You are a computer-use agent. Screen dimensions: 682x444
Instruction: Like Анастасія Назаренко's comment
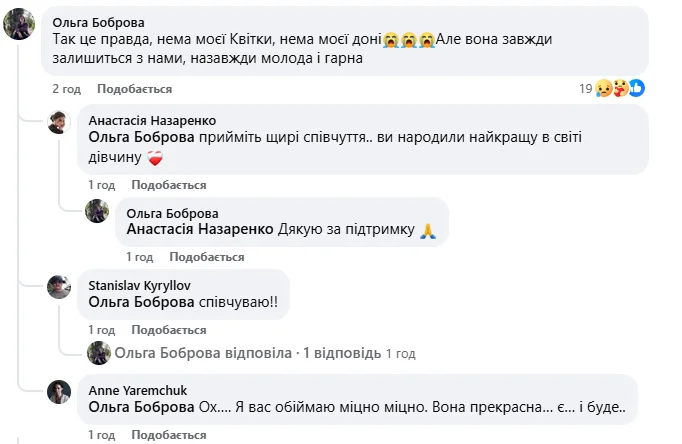169,185
